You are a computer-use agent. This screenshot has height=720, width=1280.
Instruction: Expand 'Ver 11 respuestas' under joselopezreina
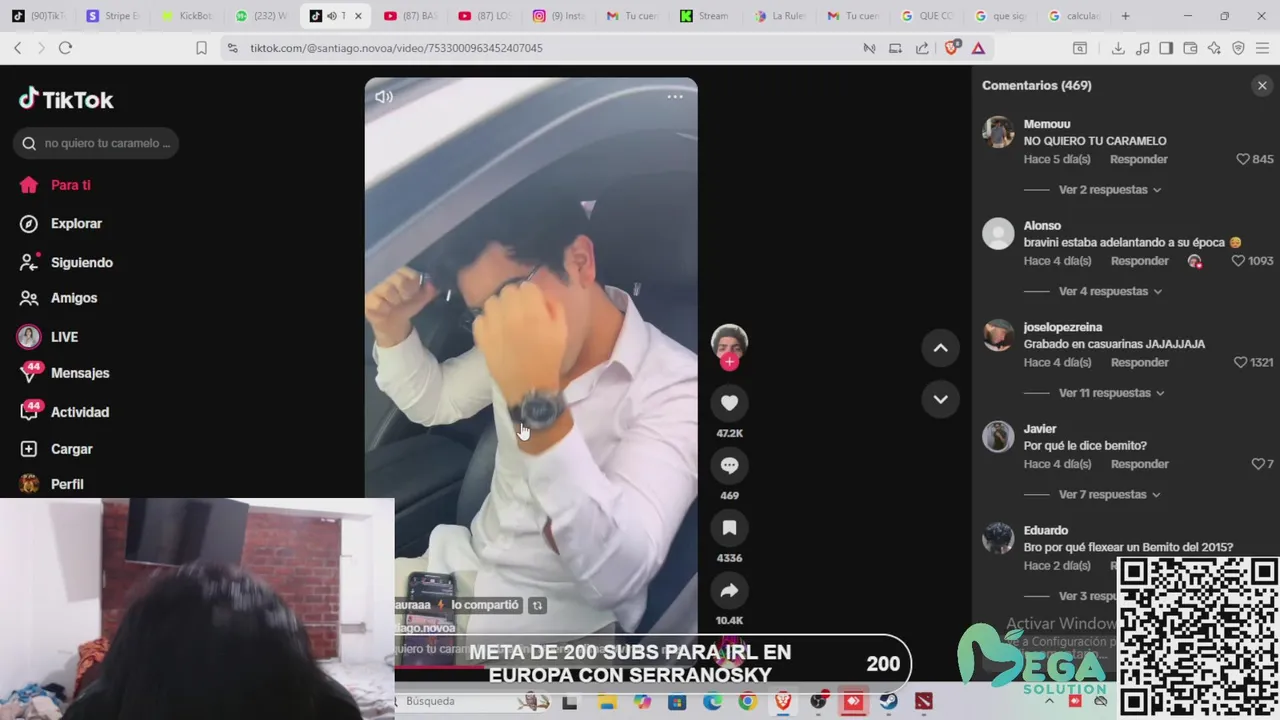(x=1112, y=393)
